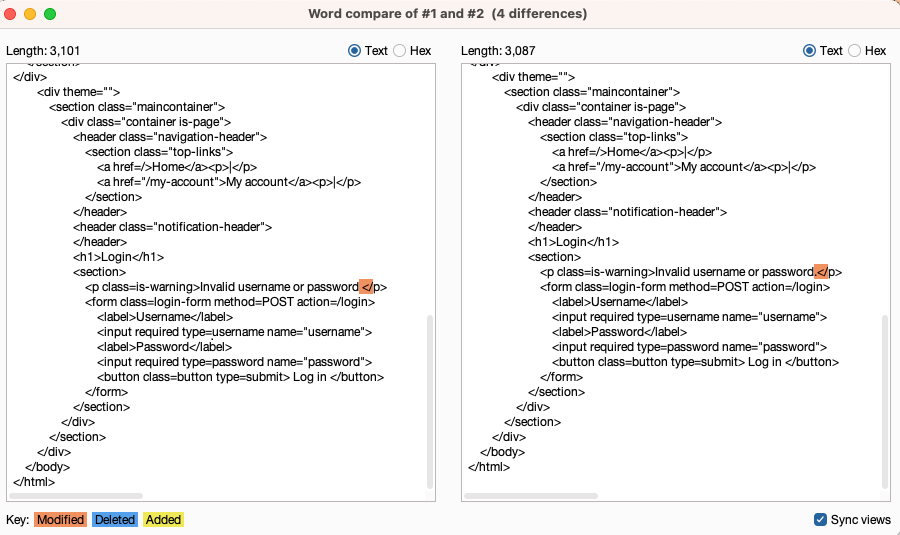Maximize the window with the green button
Screen dimensions: 900x535
pos(50,15)
